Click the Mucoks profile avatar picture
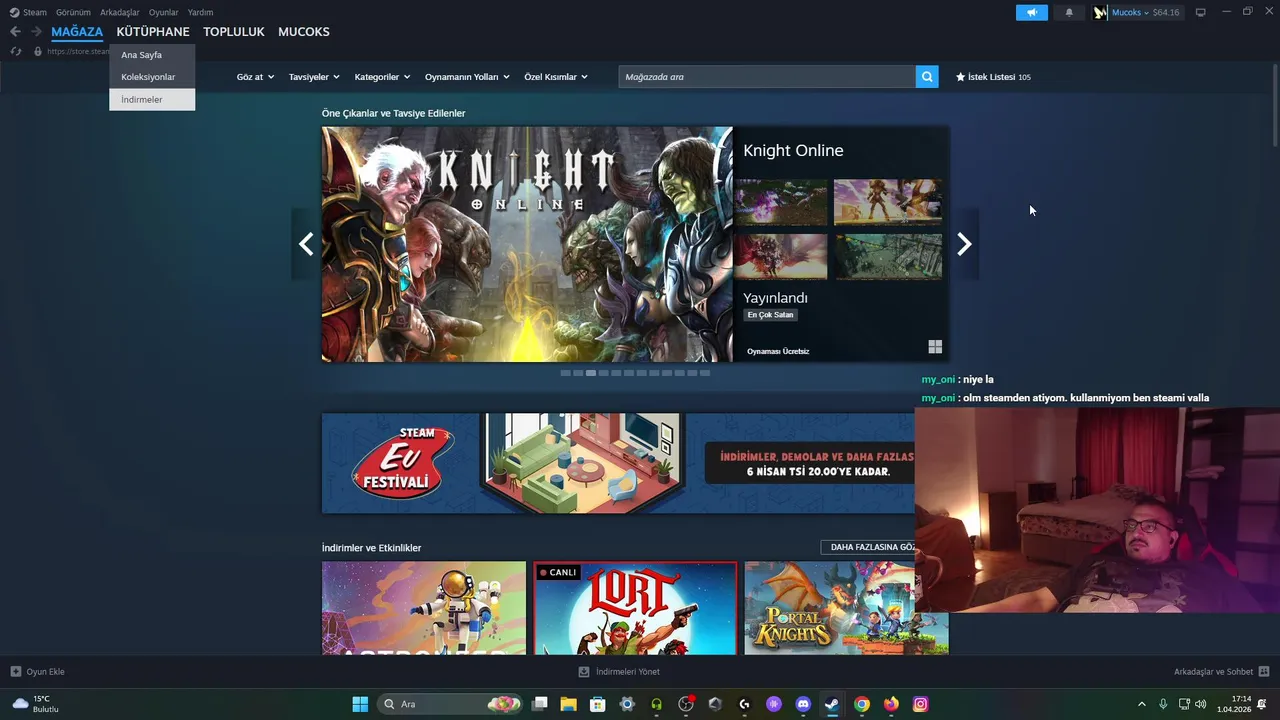Image resolution: width=1280 pixels, height=720 pixels. pos(1100,12)
